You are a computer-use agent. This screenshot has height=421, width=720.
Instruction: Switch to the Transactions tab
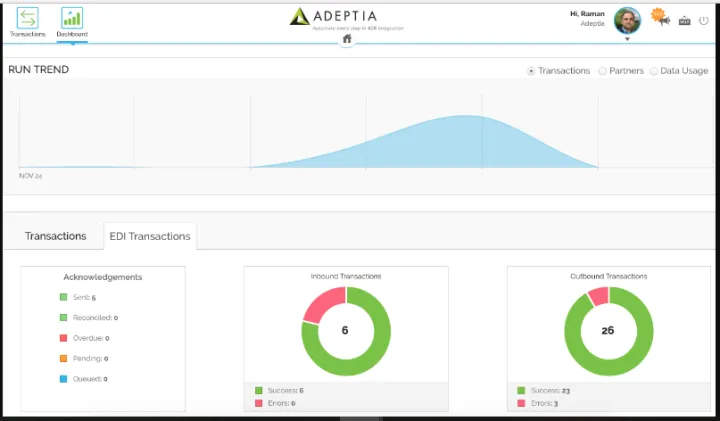pyautogui.click(x=56, y=236)
